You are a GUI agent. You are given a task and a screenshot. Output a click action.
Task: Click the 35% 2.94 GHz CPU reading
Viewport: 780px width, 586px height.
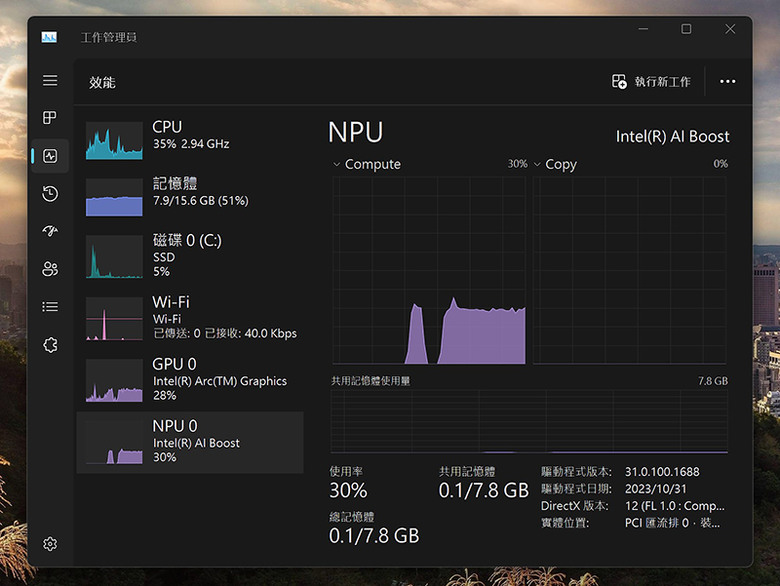[191, 144]
